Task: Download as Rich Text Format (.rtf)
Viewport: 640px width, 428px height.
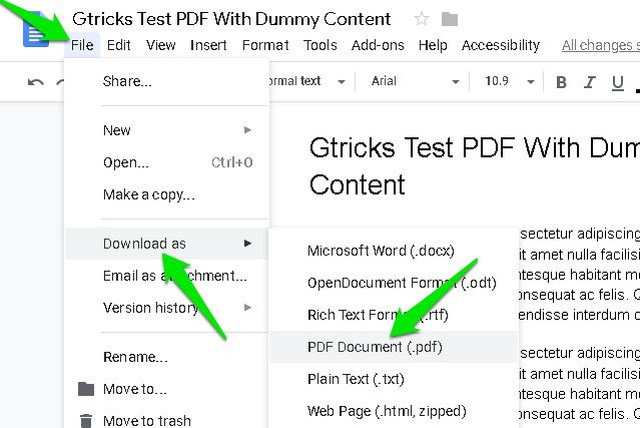Action: (394, 315)
